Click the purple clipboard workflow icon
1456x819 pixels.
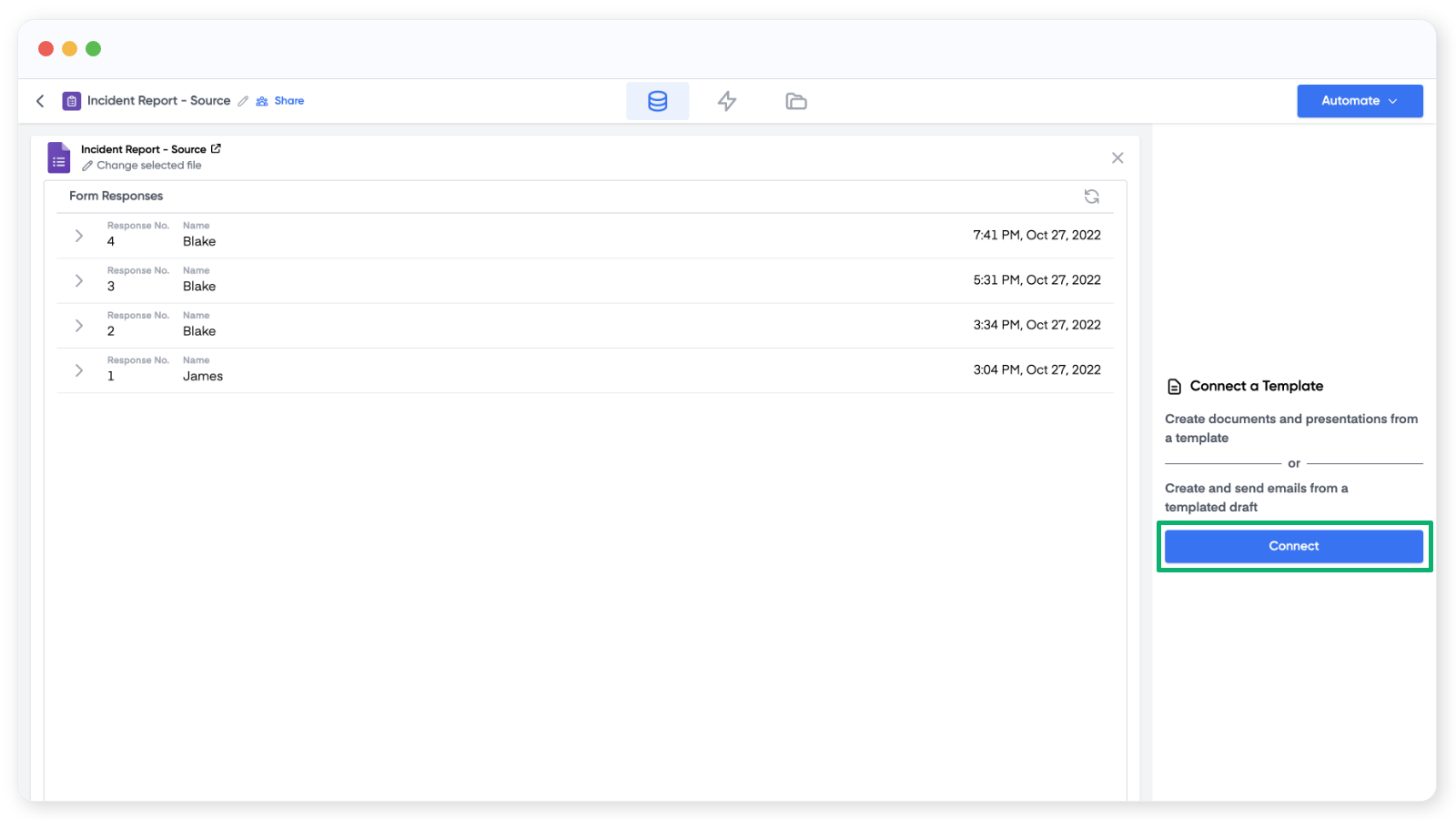72,101
